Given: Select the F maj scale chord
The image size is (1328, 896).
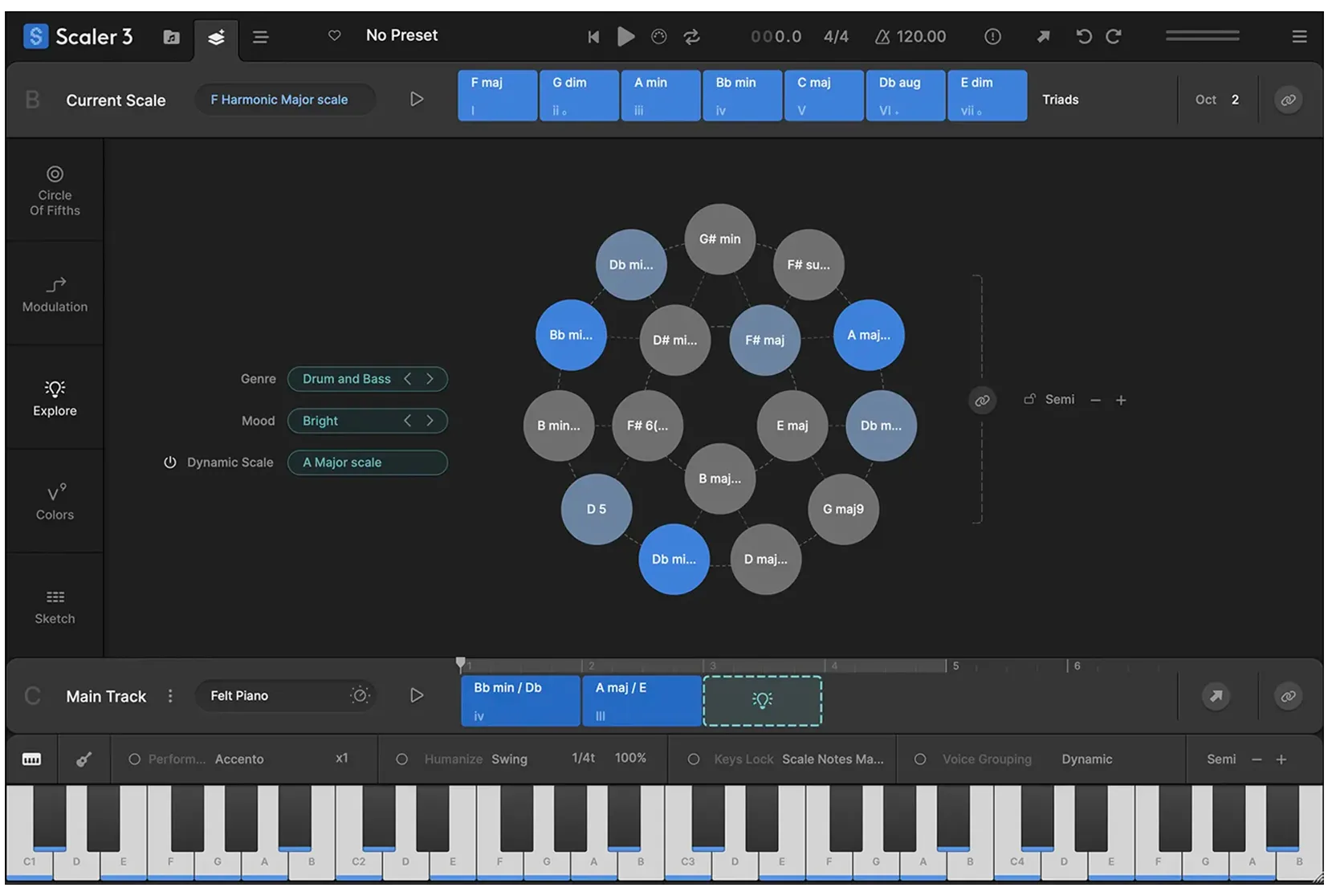Looking at the screenshot, I should tap(498, 96).
